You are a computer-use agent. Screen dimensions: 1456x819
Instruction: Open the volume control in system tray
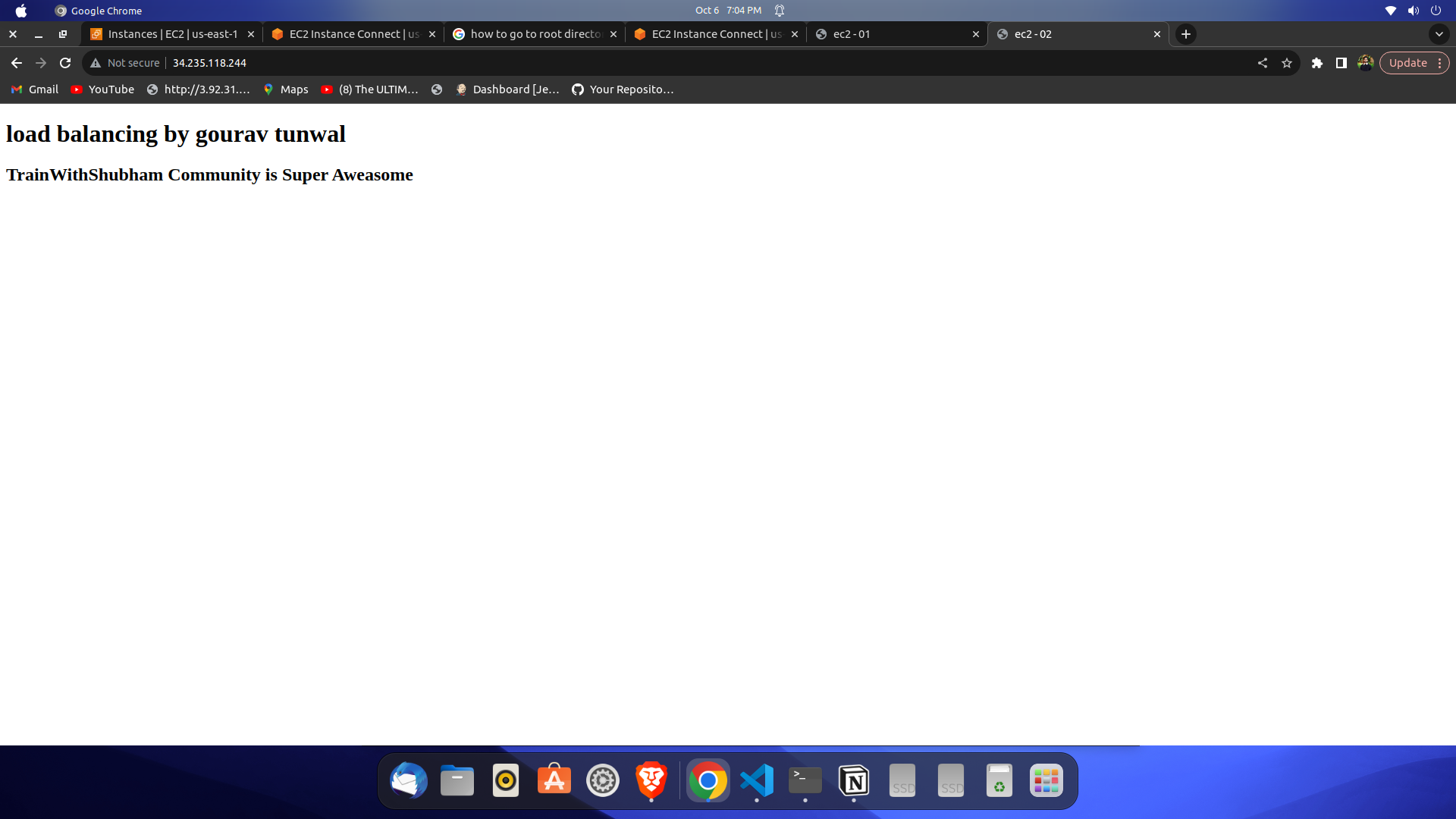(x=1414, y=11)
